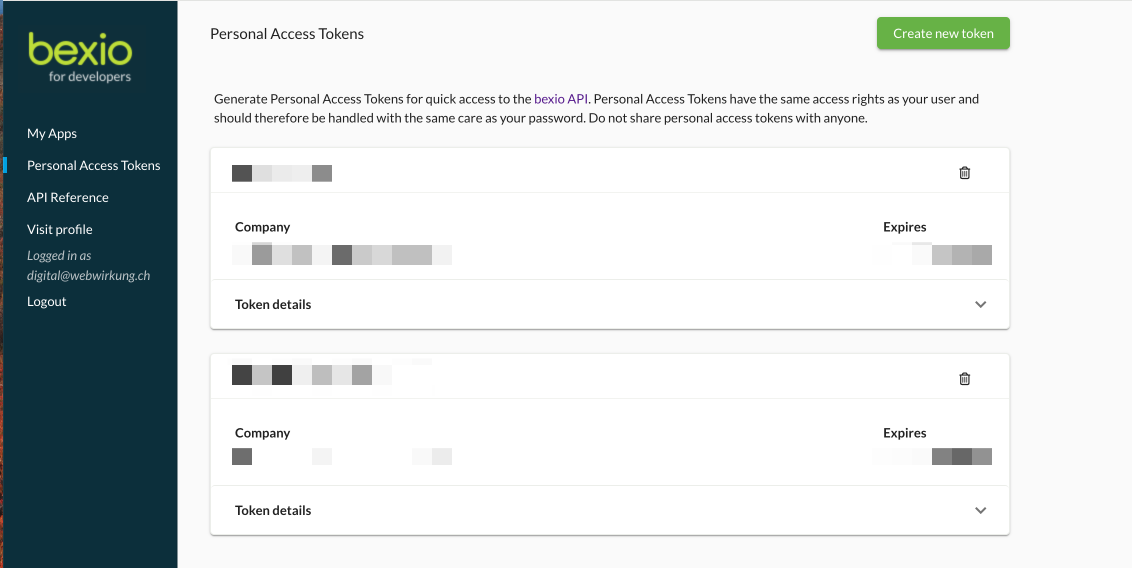The height and width of the screenshot is (568, 1132).
Task: Follow the bexio API link in the description
Action: [x=561, y=99]
